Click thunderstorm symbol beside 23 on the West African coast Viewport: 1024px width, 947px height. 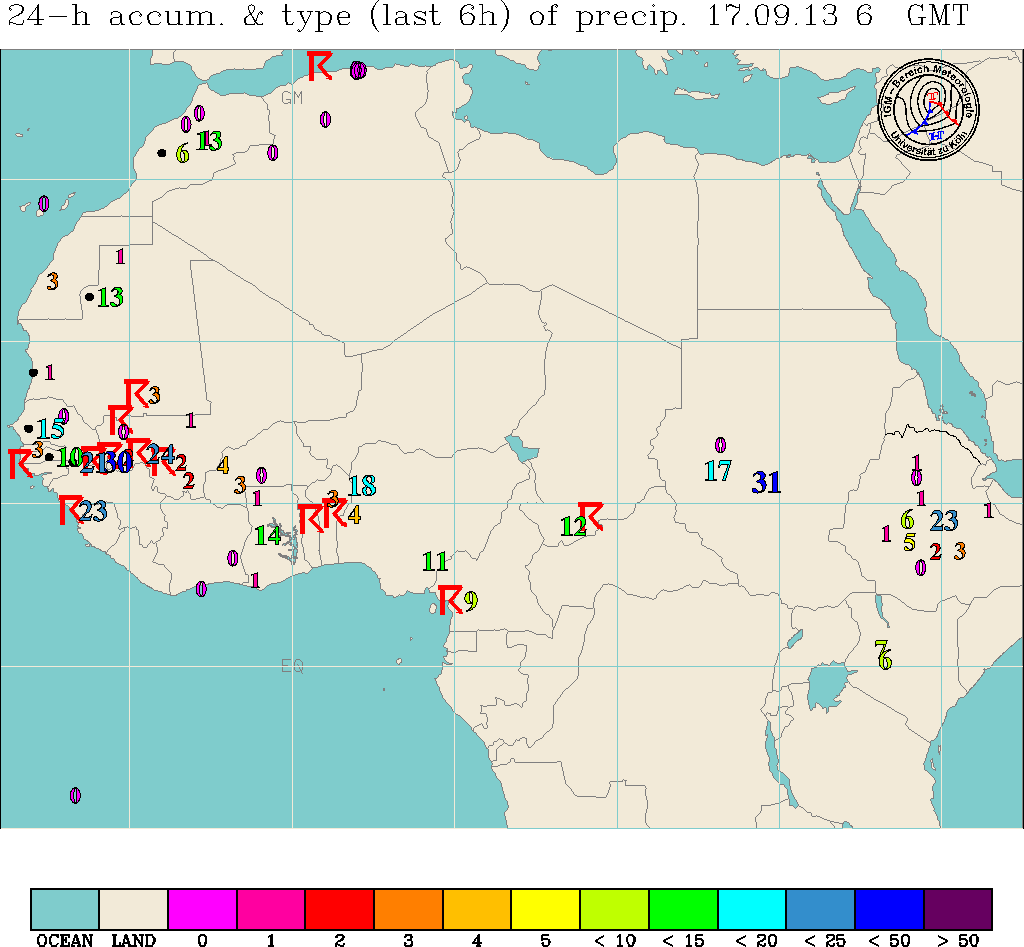click(x=71, y=509)
